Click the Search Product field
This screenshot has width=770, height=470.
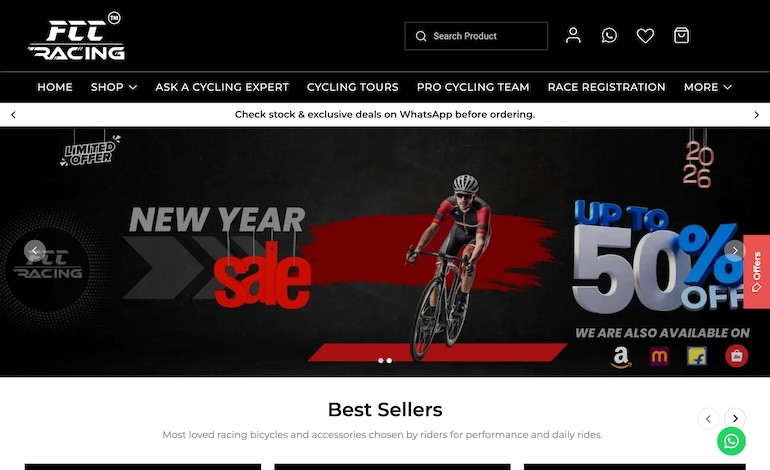click(x=476, y=36)
